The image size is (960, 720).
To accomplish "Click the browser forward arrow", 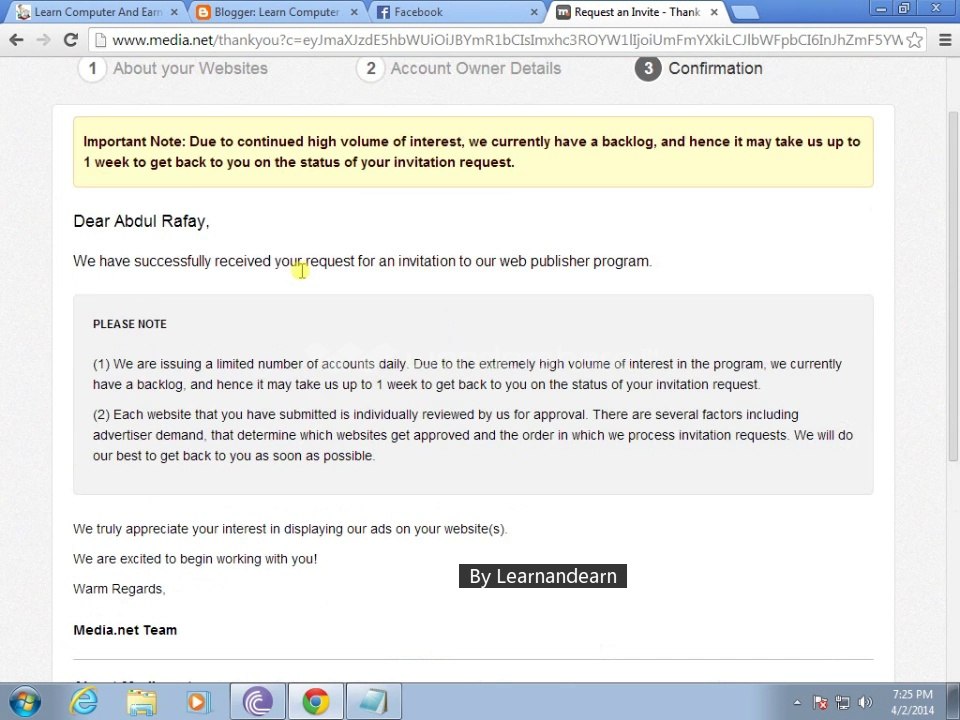I will (43, 40).
